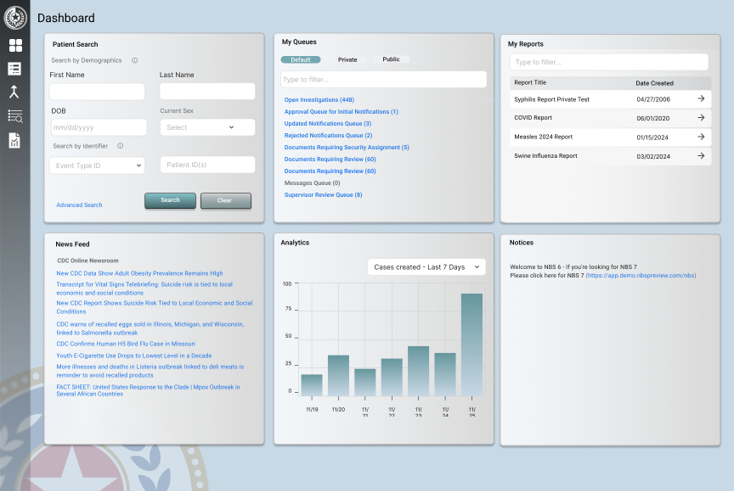The width and height of the screenshot is (734, 491).
Task: Open Documents Requiring Security Assignment (5)
Action: coord(347,147)
